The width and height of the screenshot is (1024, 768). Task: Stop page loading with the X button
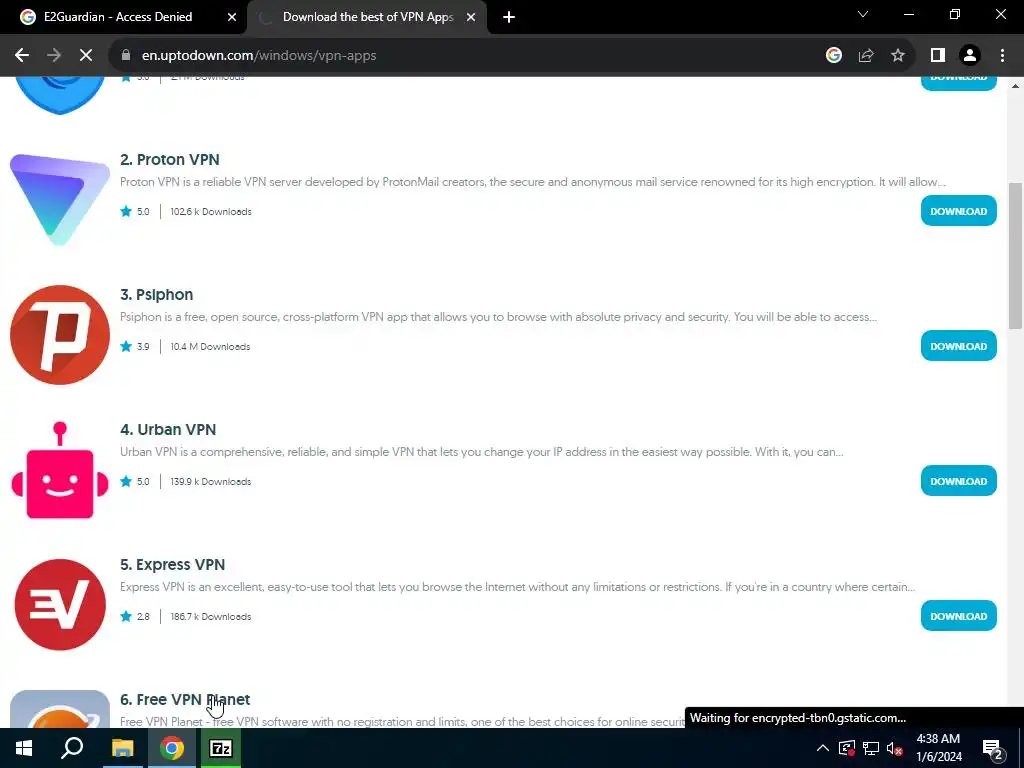point(86,56)
